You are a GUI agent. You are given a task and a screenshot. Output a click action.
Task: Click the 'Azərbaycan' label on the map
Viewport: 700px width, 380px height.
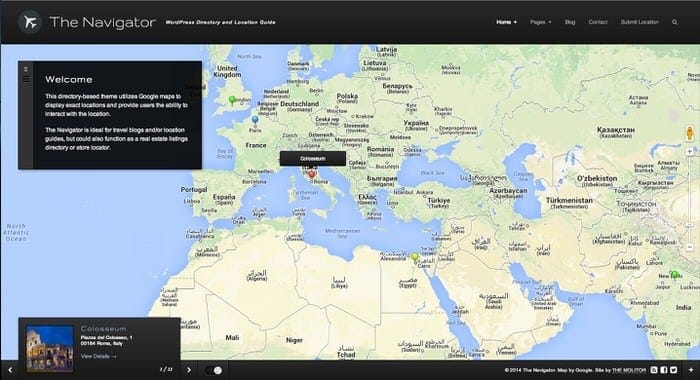pos(508,191)
